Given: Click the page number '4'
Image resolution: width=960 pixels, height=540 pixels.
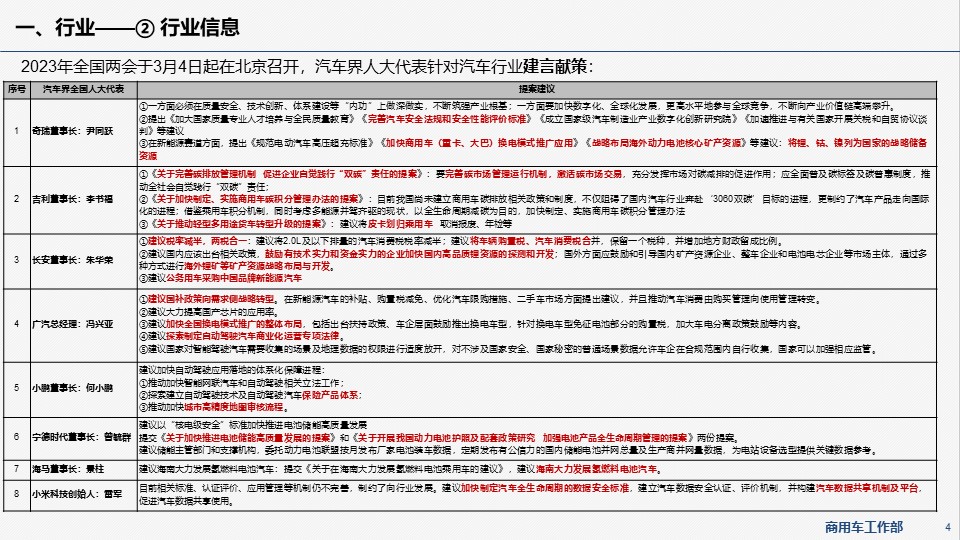Looking at the screenshot, I should click(948, 527).
